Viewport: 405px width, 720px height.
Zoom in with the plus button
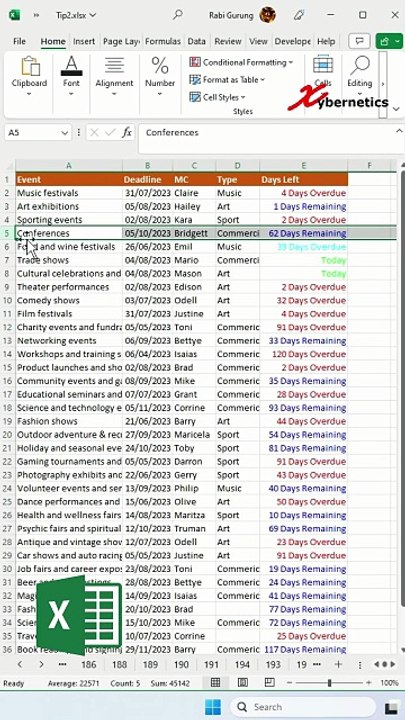[369, 683]
